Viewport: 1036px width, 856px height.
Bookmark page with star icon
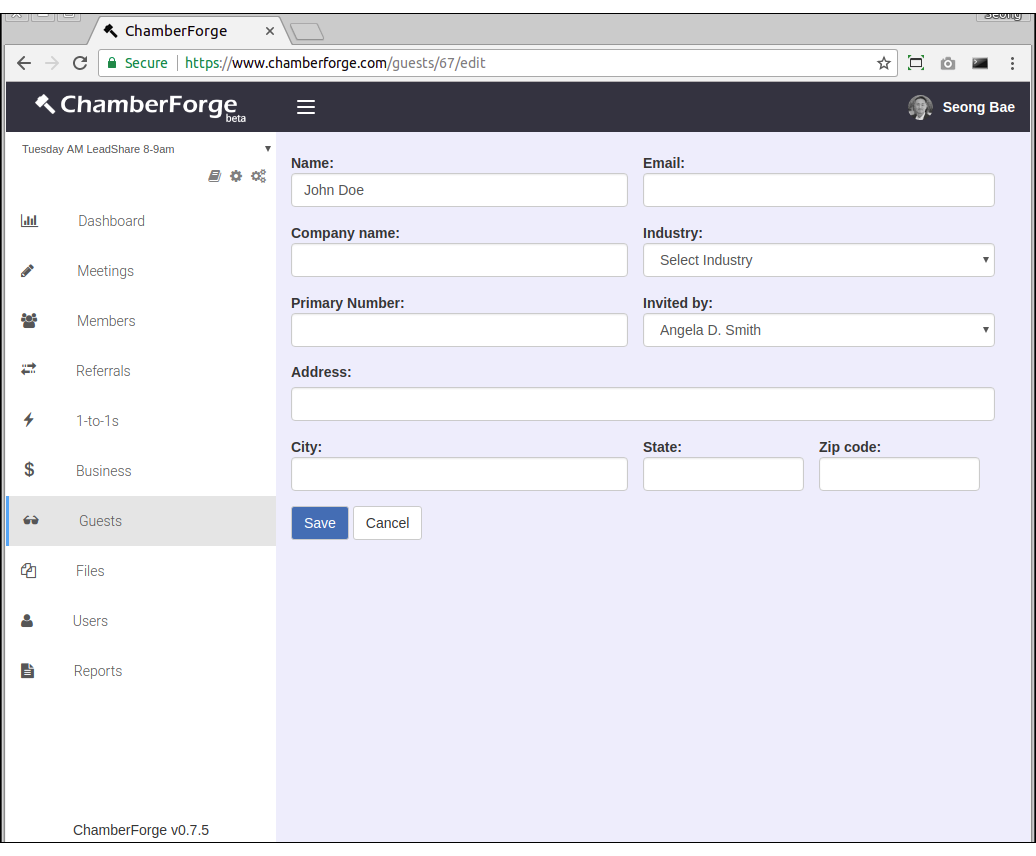click(x=884, y=63)
